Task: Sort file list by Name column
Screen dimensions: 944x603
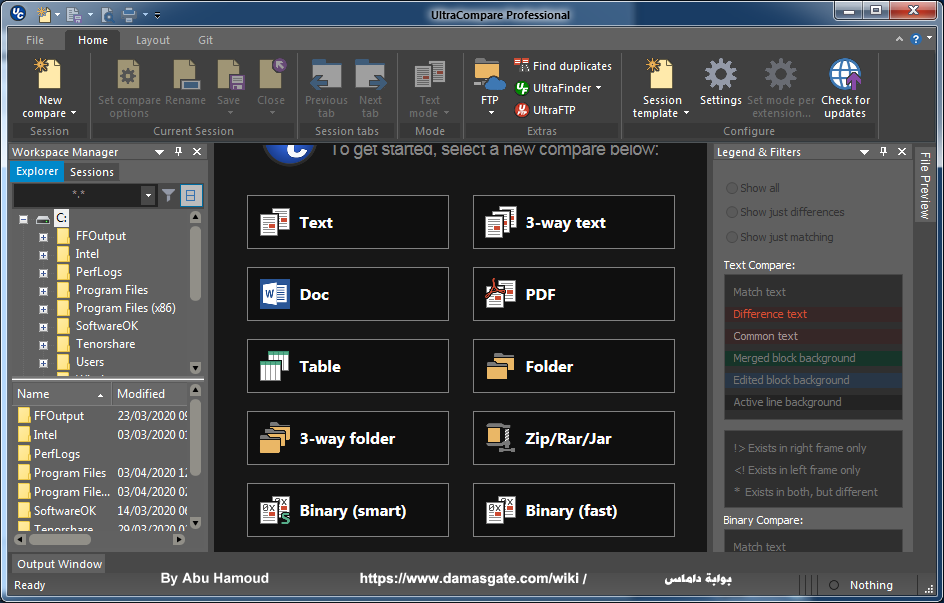Action: [x=61, y=394]
